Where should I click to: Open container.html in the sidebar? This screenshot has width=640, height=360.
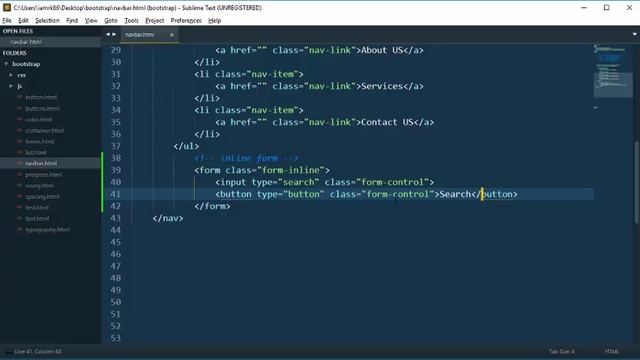click(x=44, y=131)
